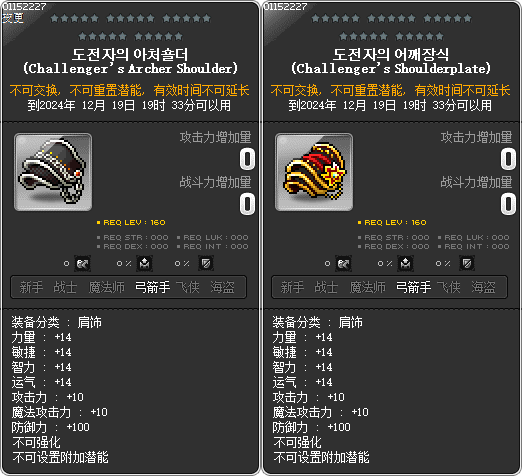Screen dimensions: 522x476
Task: Select 飞侠 job on the right tooltip
Action: (449, 287)
